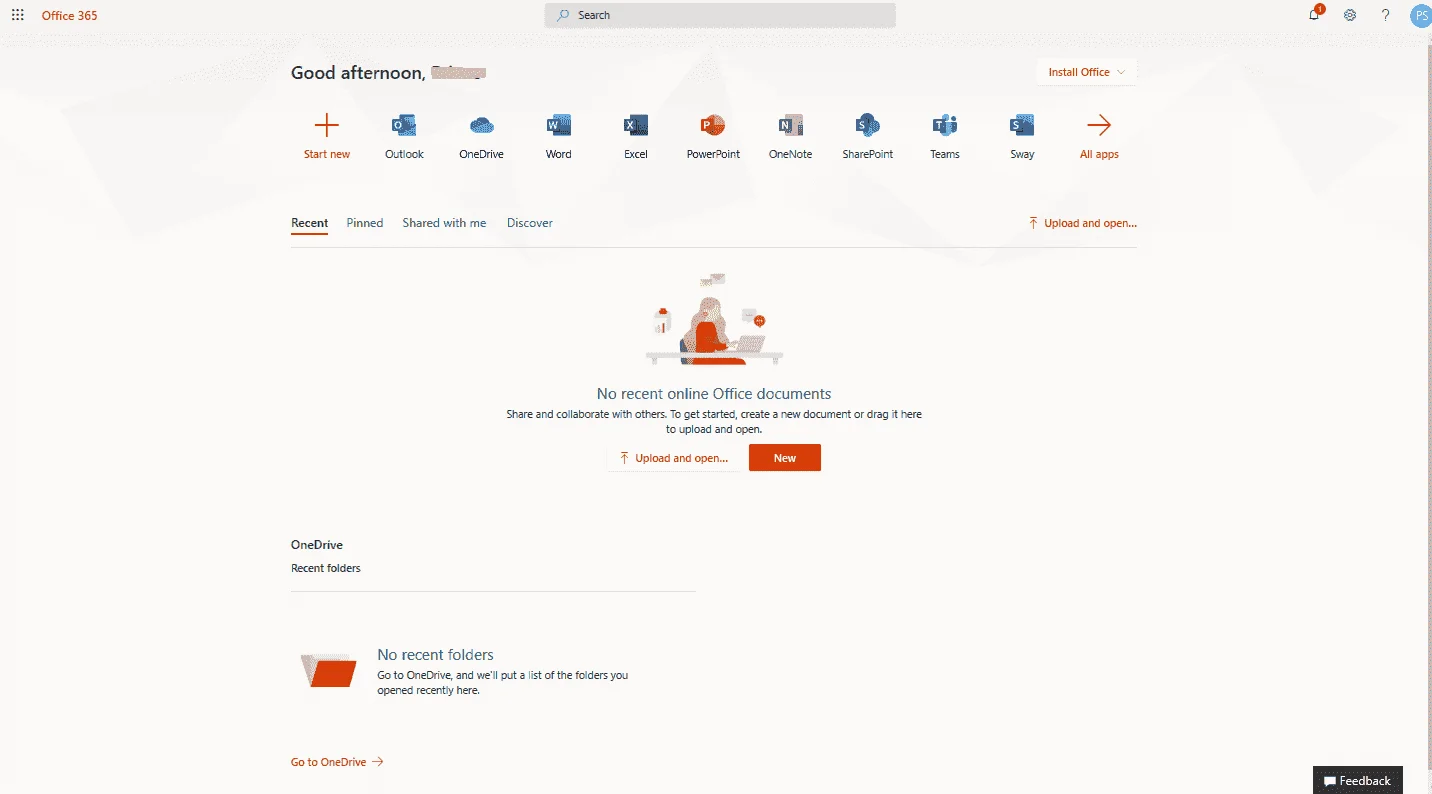The width and height of the screenshot is (1432, 794).
Task: Expand the Install Office dropdown
Action: pyautogui.click(x=1086, y=72)
